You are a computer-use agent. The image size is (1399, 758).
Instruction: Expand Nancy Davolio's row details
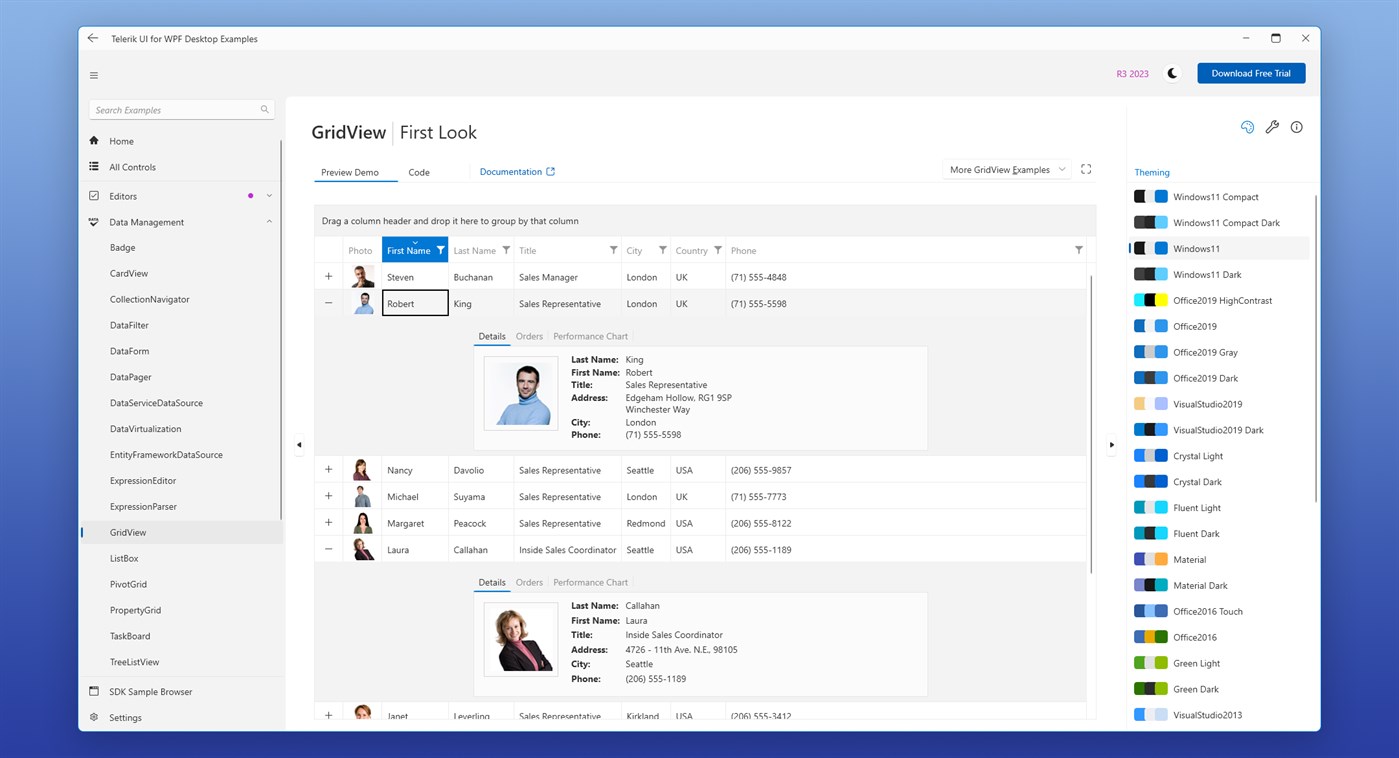tap(328, 469)
